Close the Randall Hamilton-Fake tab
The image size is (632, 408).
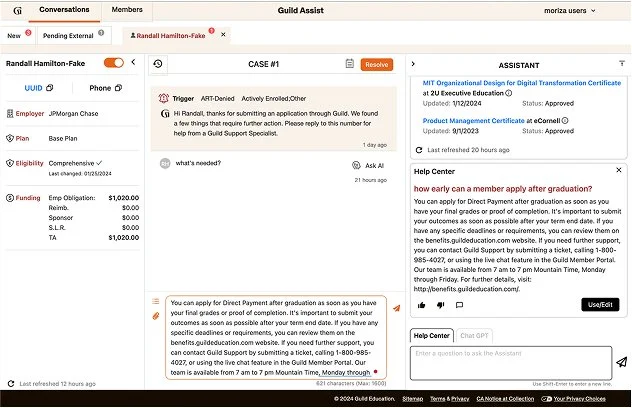[223, 35]
